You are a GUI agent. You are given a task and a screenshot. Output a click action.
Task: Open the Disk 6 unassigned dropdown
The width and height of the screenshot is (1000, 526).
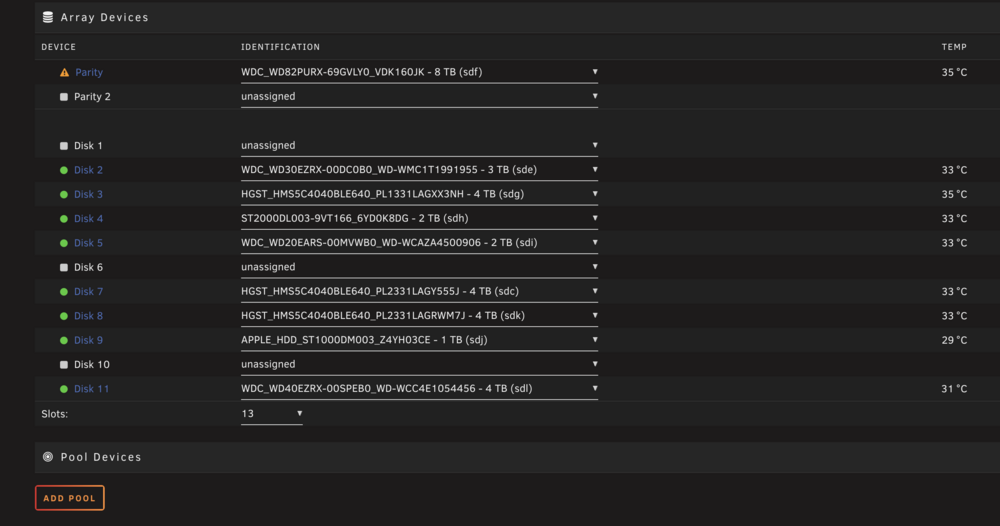click(x=419, y=267)
